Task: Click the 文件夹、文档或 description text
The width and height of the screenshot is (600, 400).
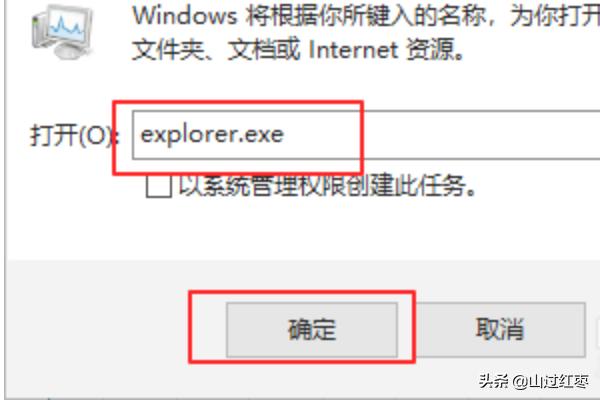Action: click(x=216, y=50)
